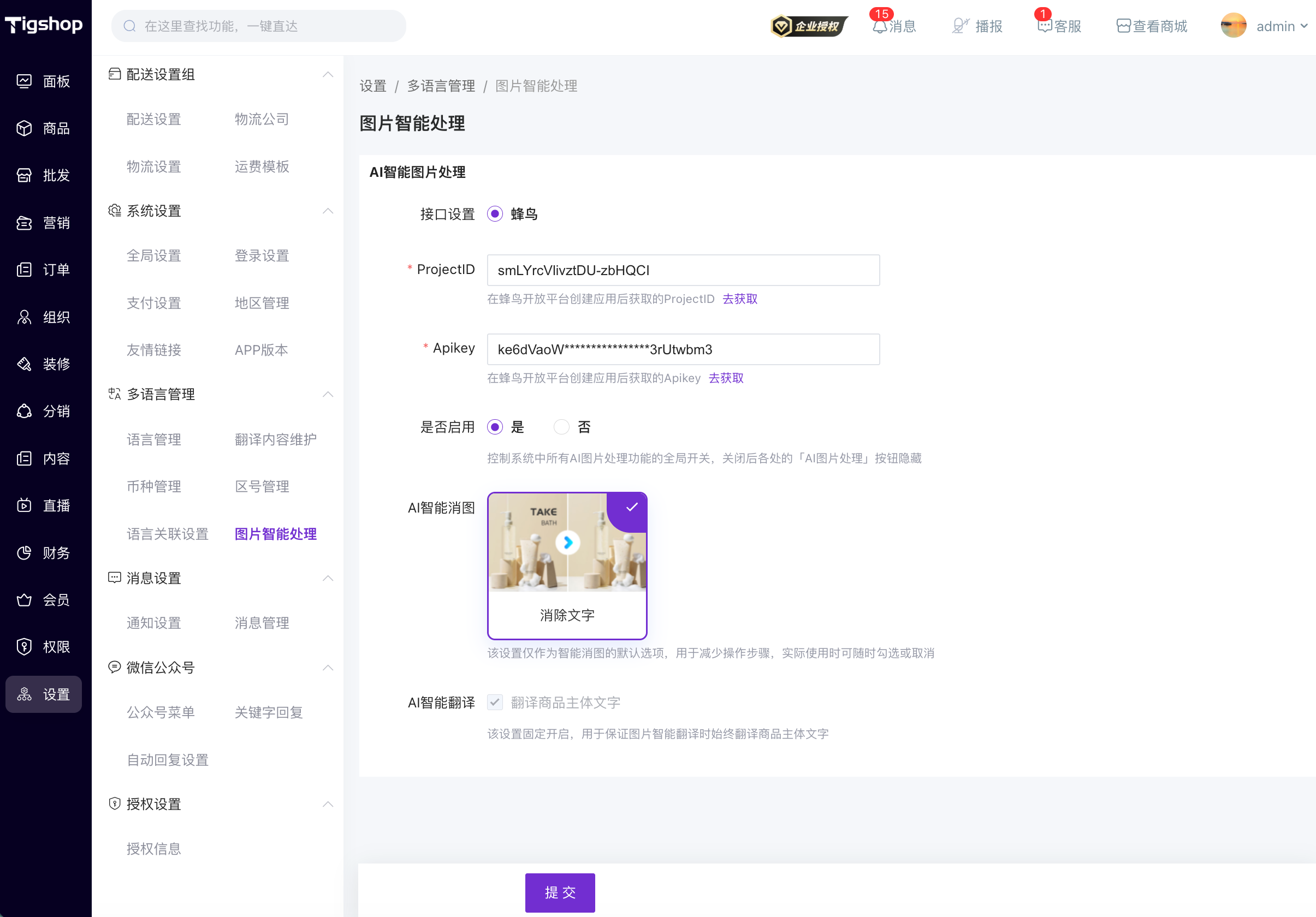Screen dimensions: 1316x917
Task: Select the 蜂鸟 interface radio button
Action: [x=495, y=214]
